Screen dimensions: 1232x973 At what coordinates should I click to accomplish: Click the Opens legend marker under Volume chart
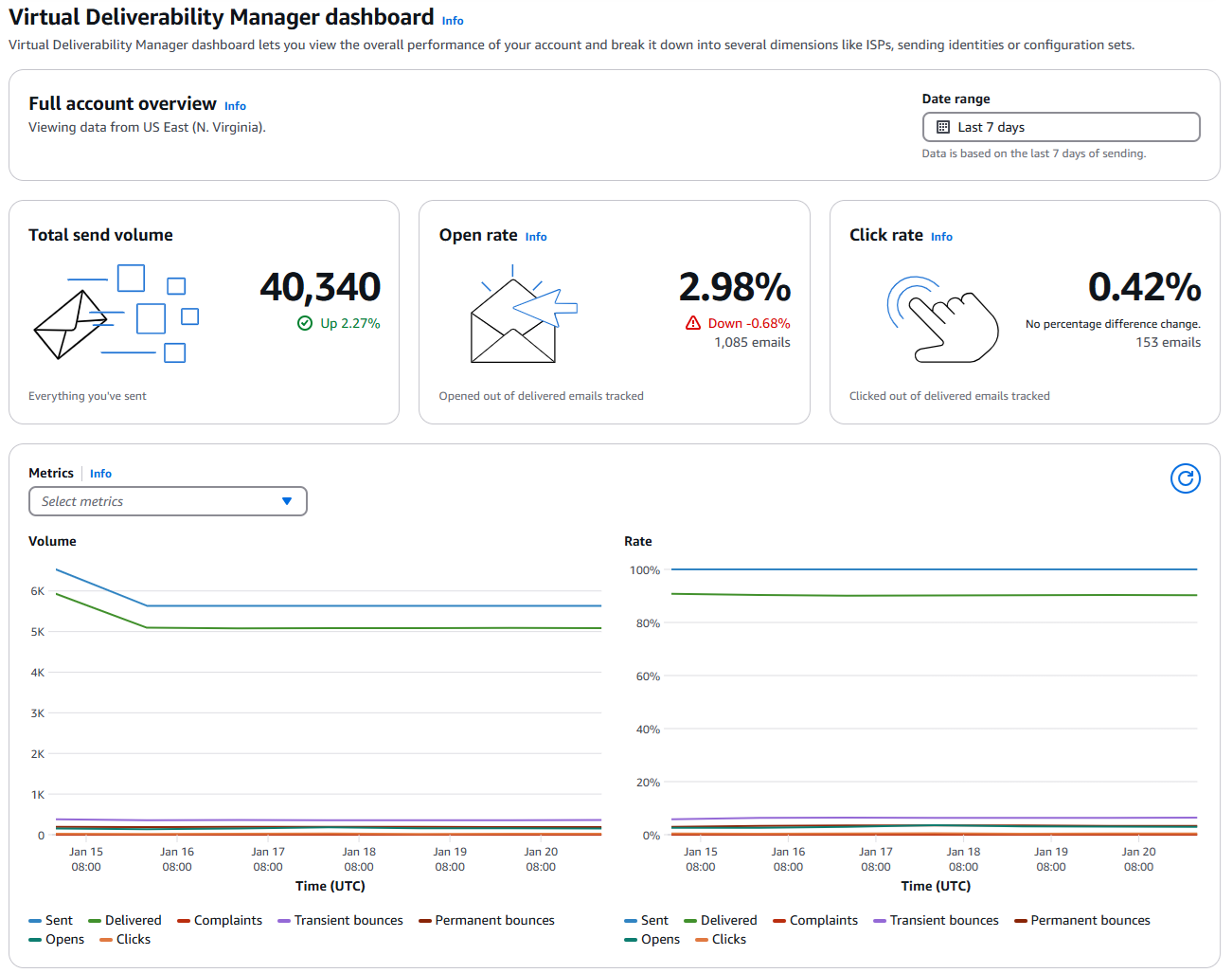pos(34,939)
